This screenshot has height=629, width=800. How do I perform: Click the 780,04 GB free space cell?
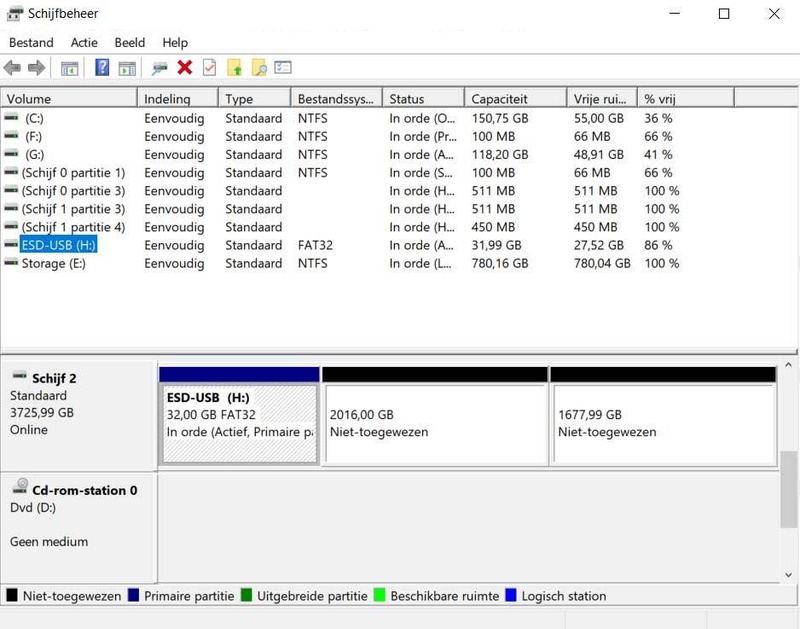pyautogui.click(x=602, y=263)
